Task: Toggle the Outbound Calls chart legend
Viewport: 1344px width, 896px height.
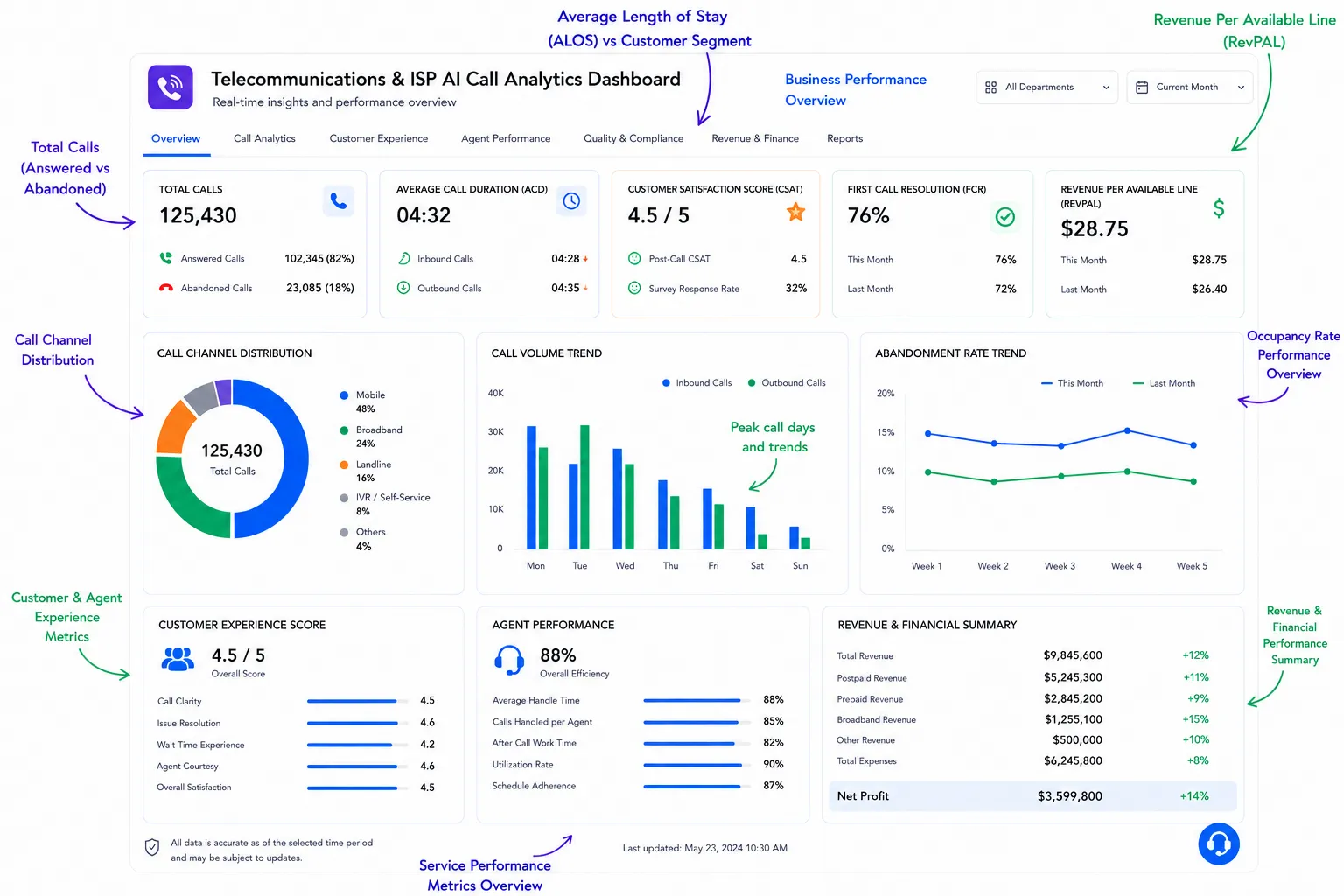Action: point(787,383)
